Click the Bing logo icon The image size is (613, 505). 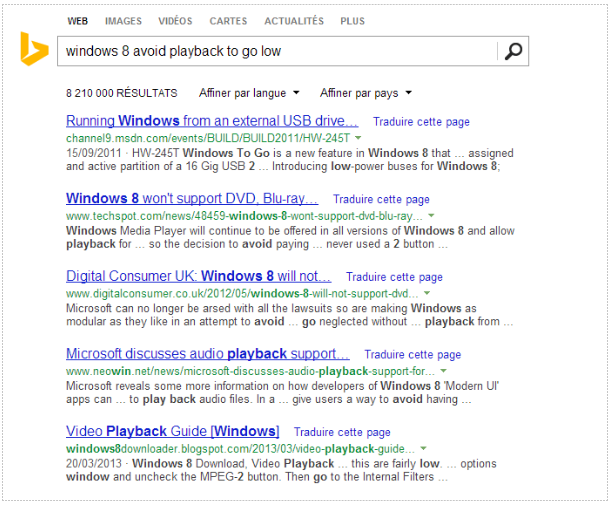click(x=34, y=49)
